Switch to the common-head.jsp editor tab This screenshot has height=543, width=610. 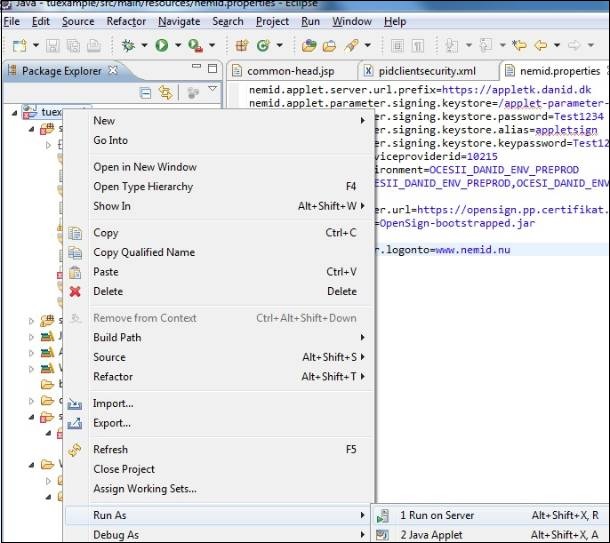[291, 71]
